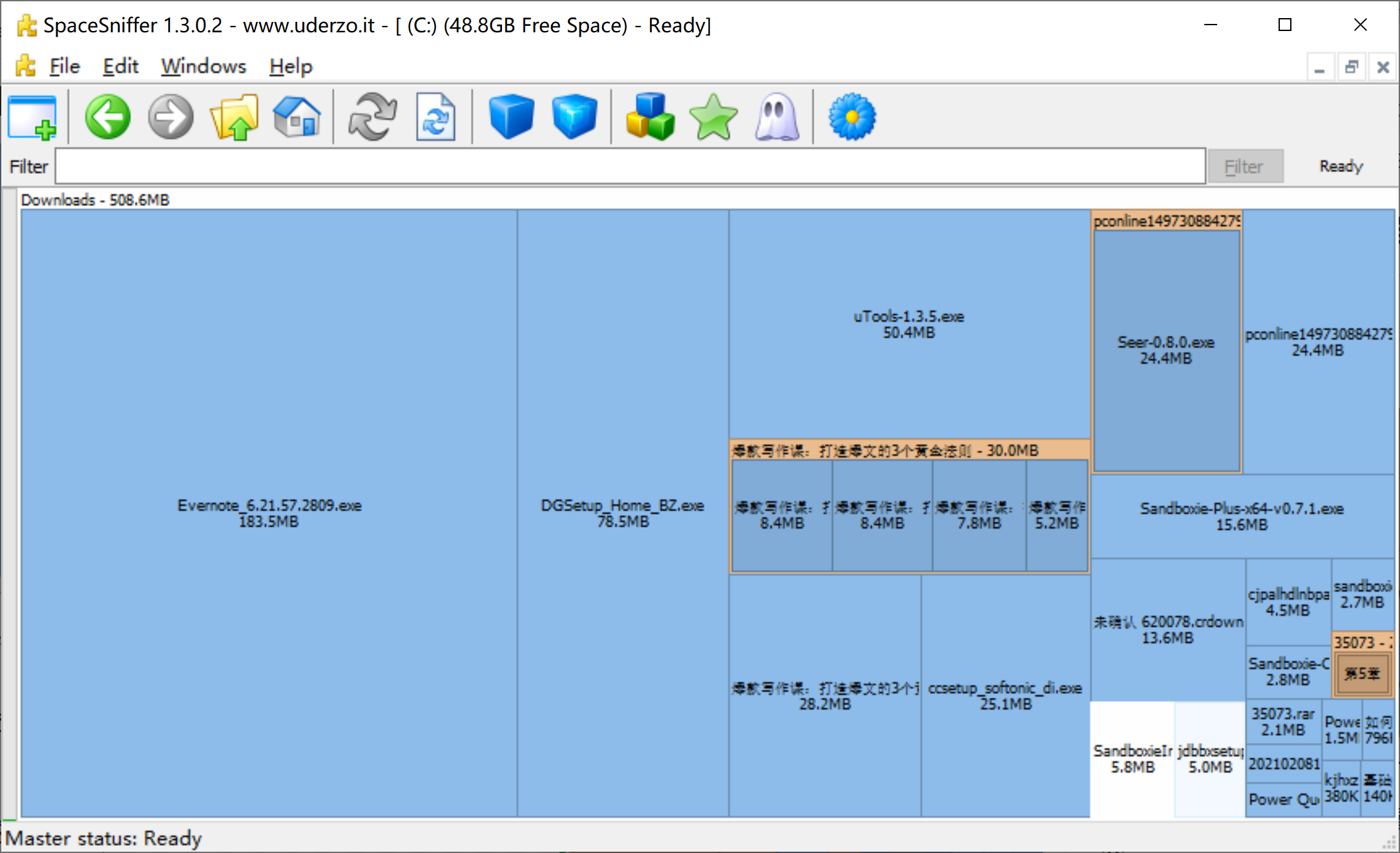1400x853 pixels.
Task: Select the 28.2MB file block
Action: click(825, 696)
